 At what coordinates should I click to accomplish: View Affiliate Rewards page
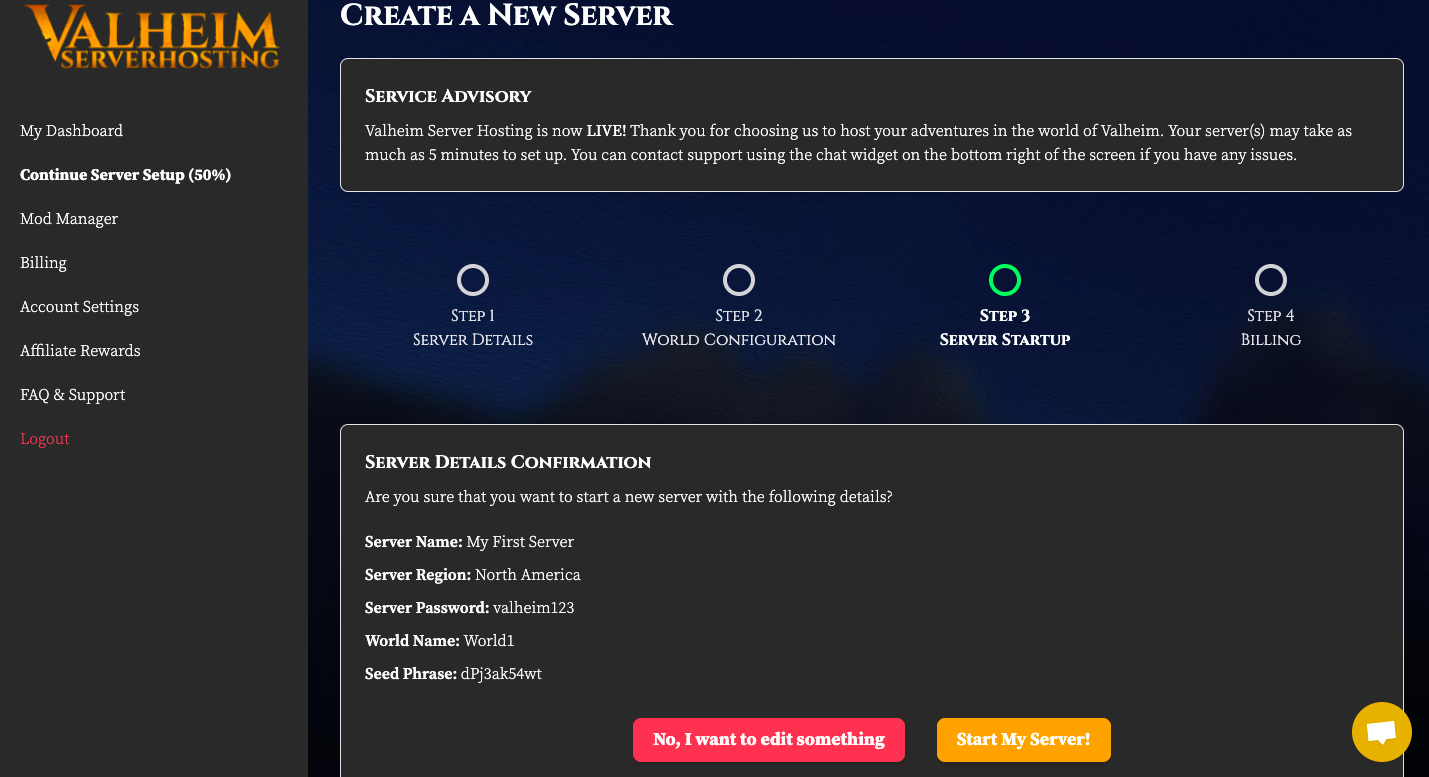click(x=80, y=351)
